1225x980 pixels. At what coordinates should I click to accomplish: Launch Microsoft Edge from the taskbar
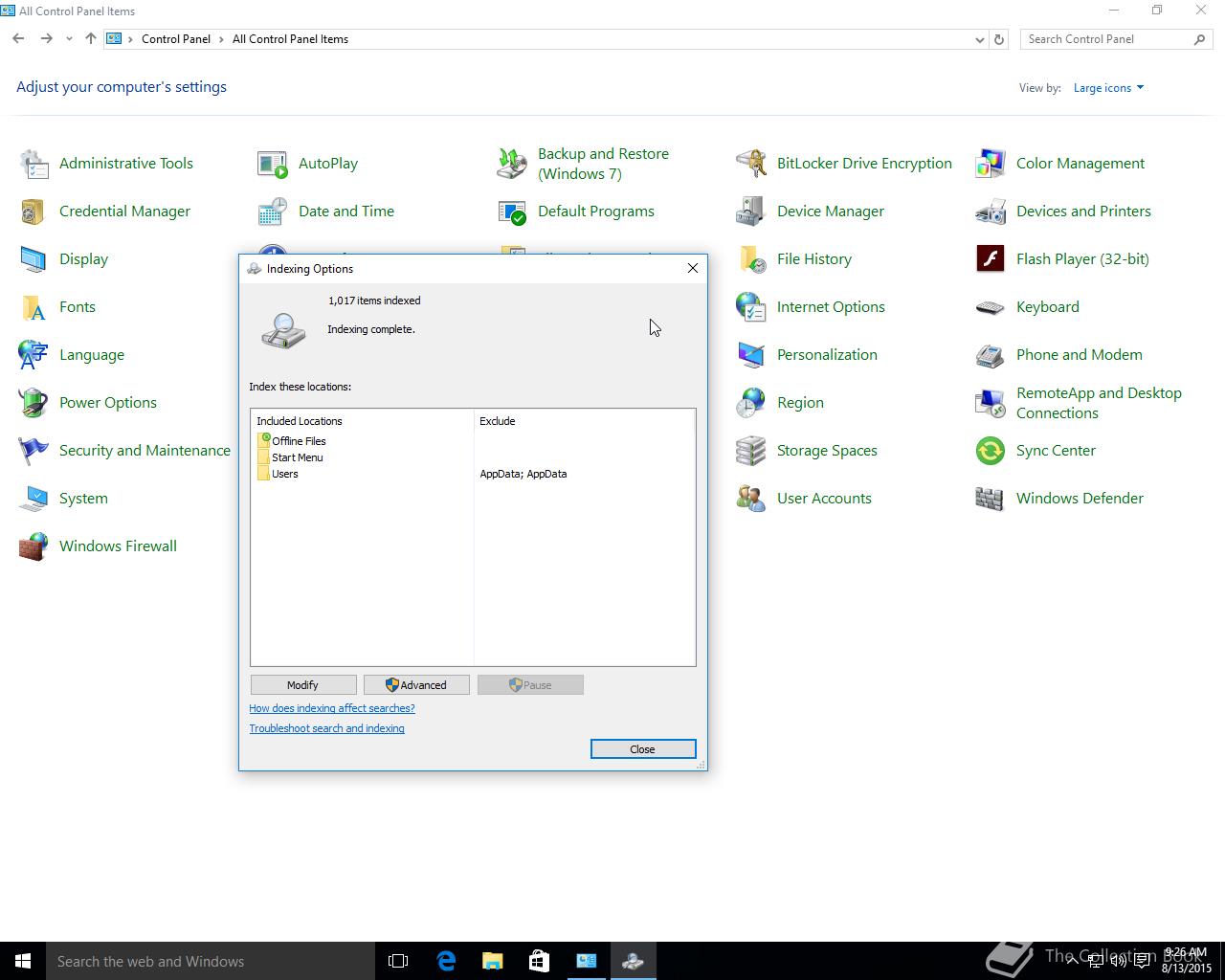(446, 961)
